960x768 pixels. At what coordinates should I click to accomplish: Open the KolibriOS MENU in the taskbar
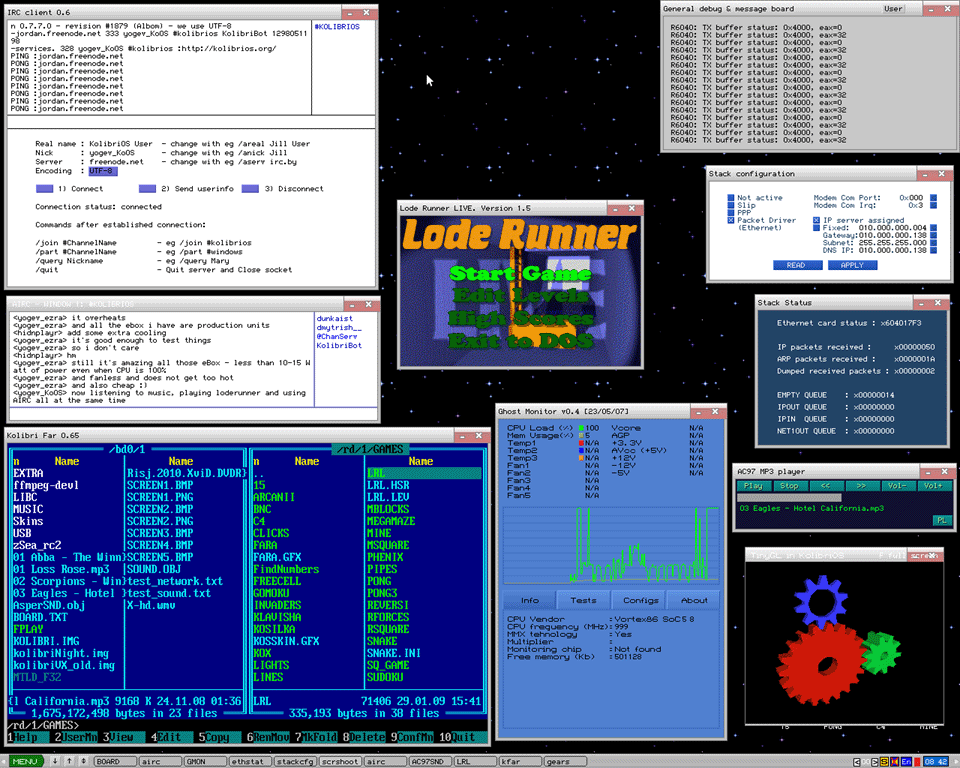click(x=25, y=761)
